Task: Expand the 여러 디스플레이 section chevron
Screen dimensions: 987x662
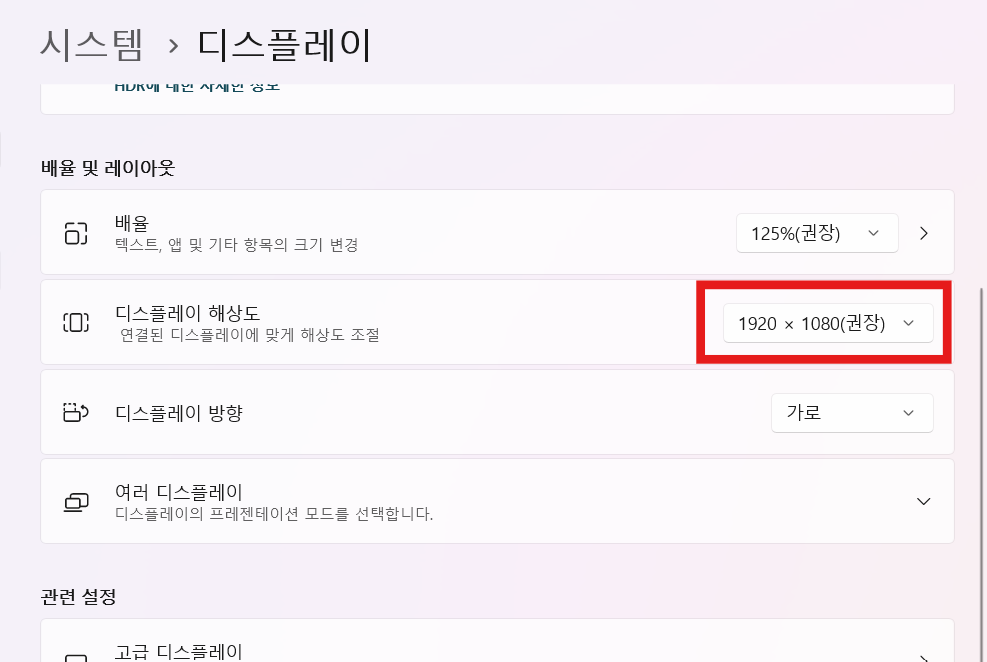Action: coord(923,501)
